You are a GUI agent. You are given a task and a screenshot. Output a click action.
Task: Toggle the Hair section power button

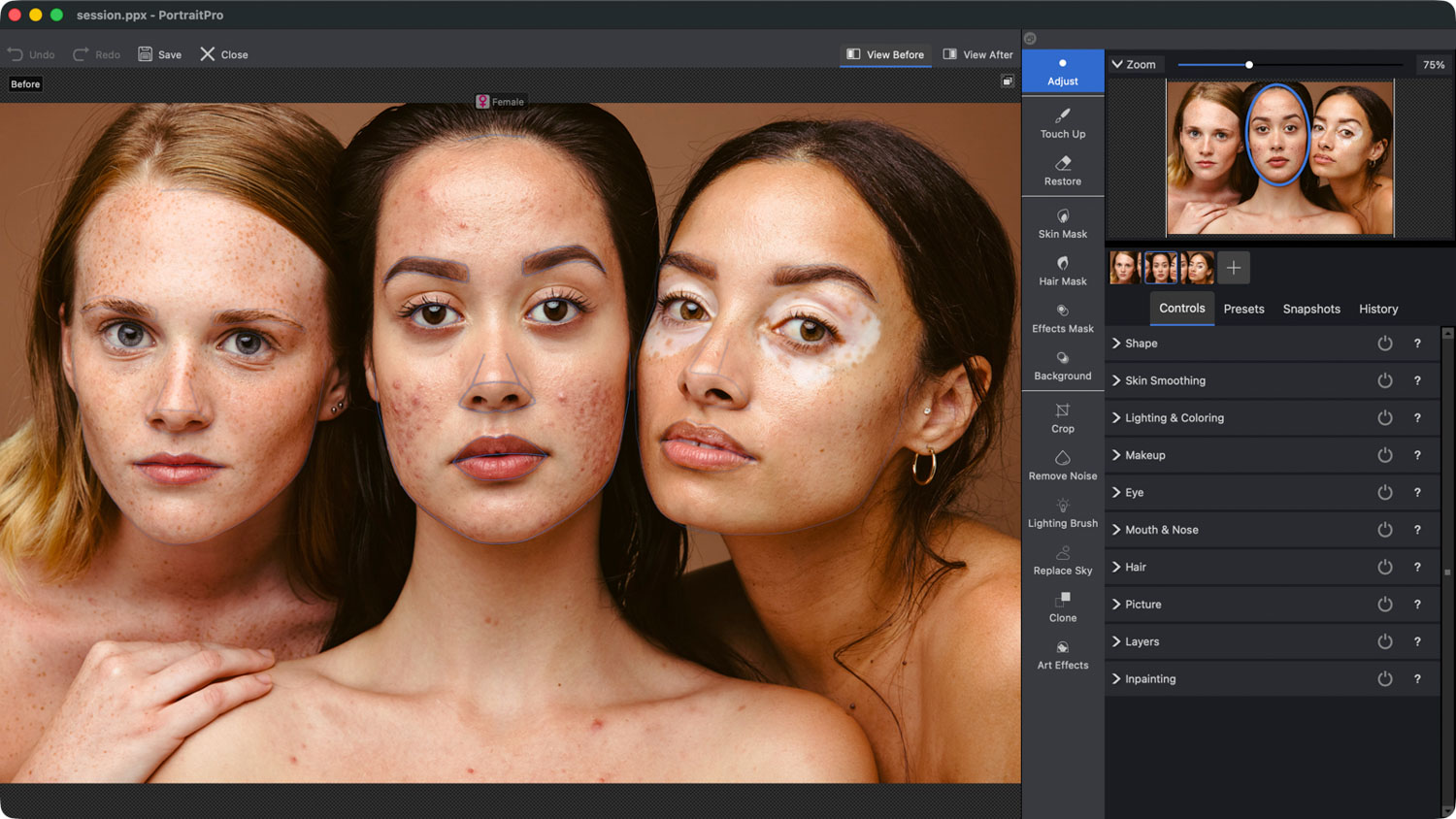[1385, 567]
